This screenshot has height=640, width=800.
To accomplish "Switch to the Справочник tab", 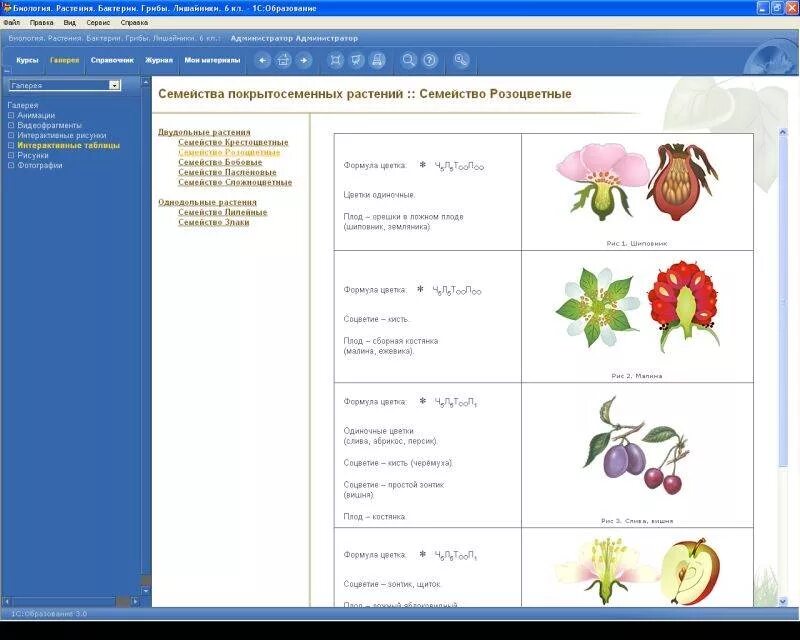I will (x=112, y=60).
